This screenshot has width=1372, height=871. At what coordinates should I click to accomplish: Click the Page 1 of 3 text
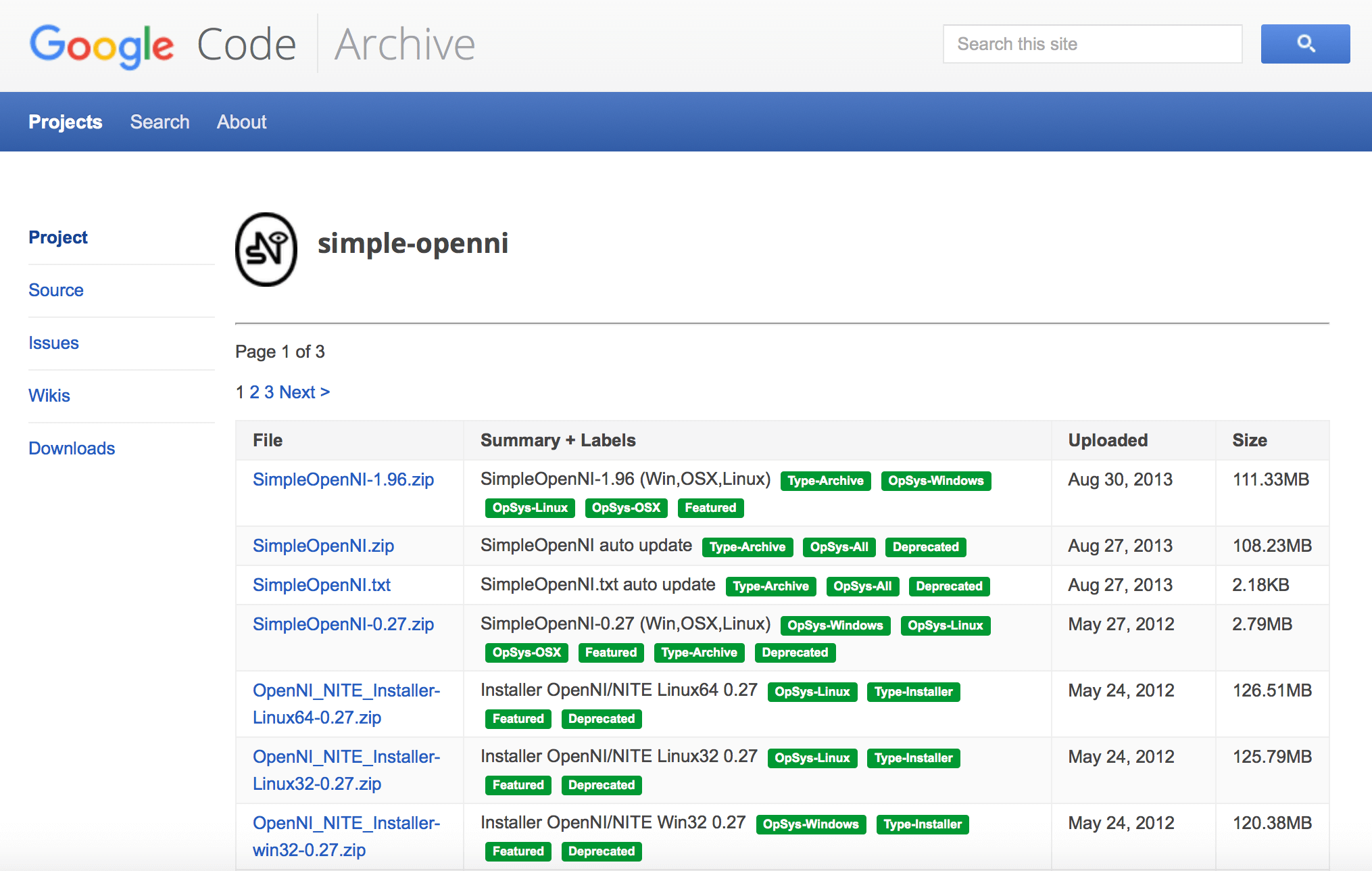point(280,352)
